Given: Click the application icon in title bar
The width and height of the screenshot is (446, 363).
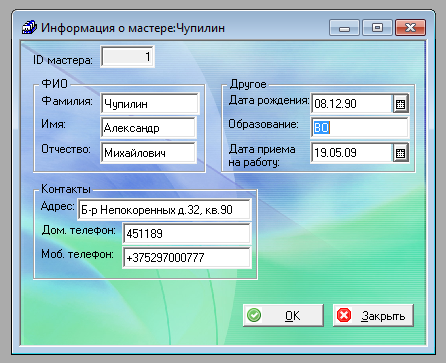Looking at the screenshot, I should click(x=29, y=27).
